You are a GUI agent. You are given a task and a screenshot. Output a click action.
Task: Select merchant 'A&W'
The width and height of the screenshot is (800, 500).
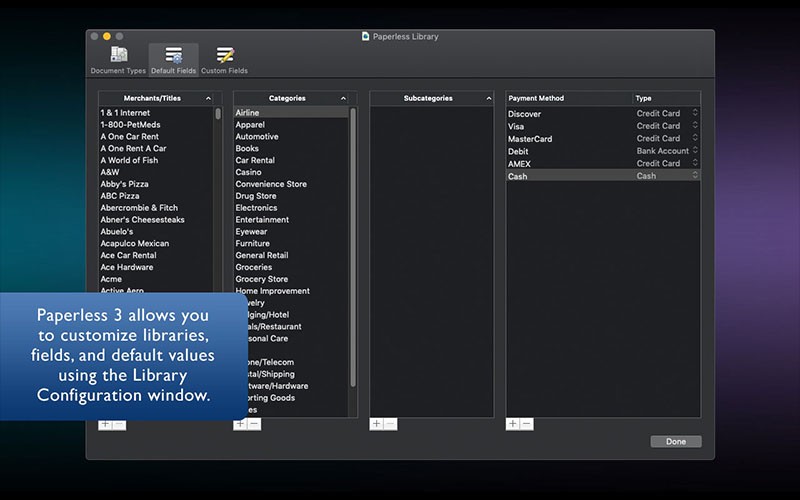click(156, 172)
